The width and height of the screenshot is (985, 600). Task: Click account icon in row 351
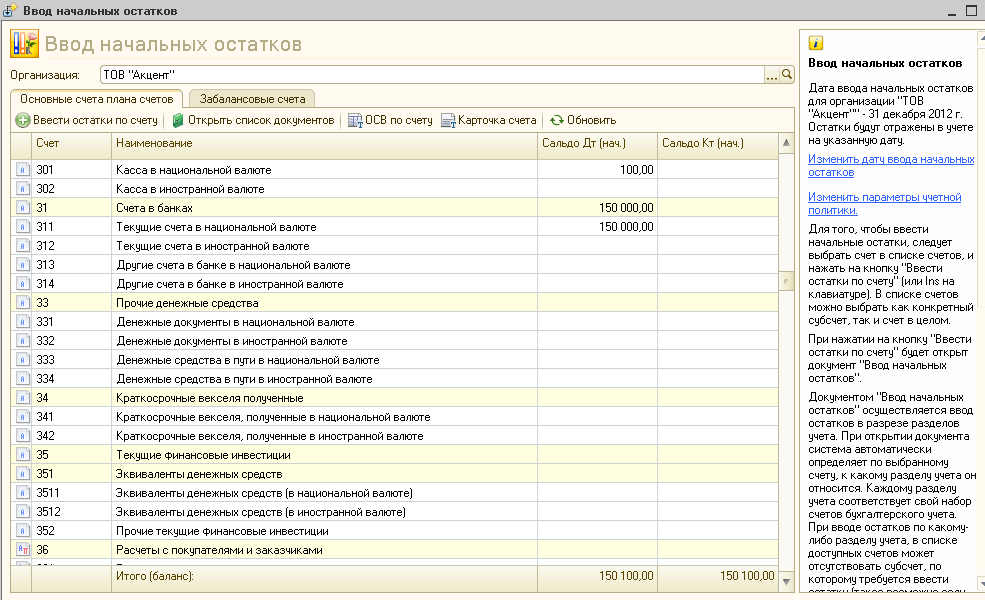click(x=23, y=474)
